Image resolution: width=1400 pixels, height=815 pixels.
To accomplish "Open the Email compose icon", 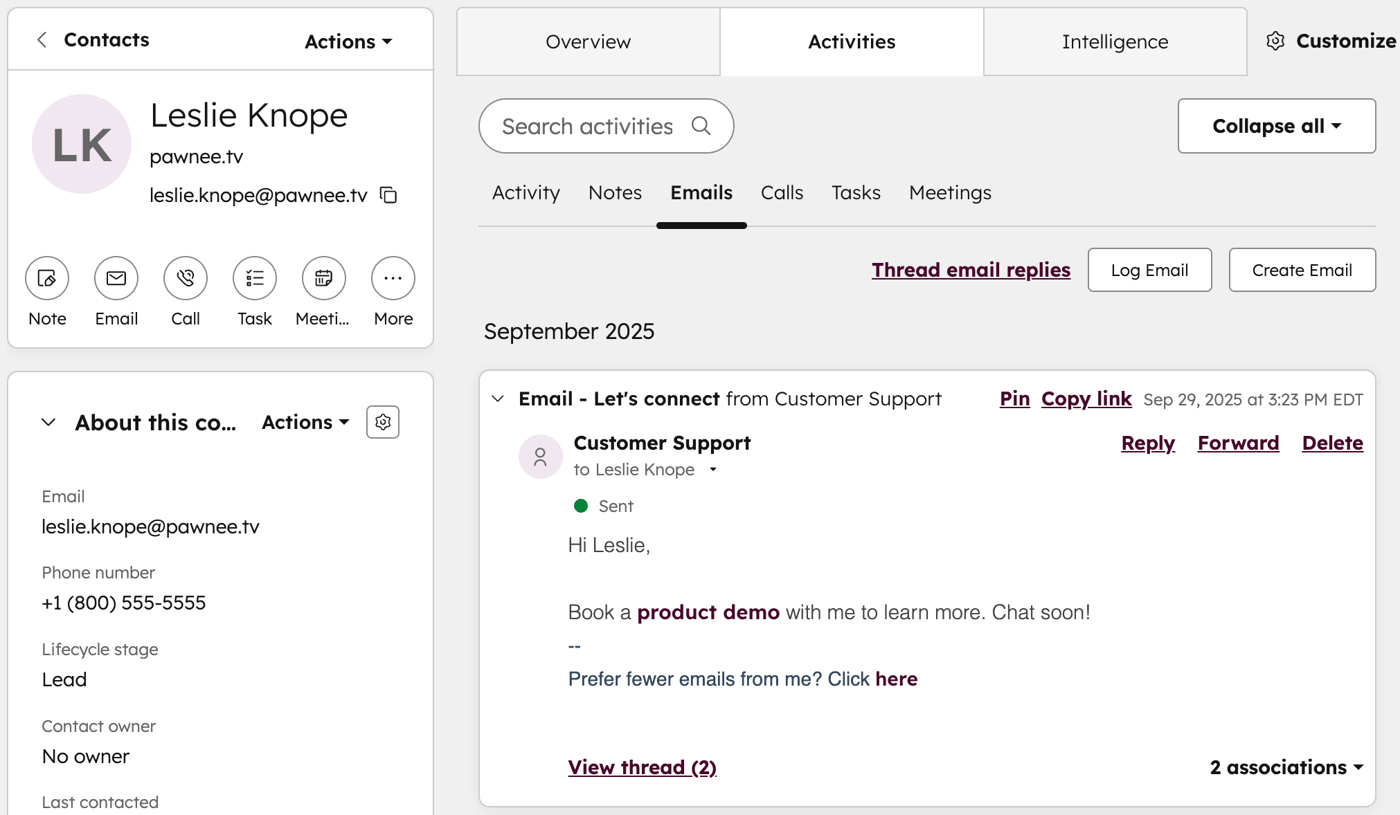I will pos(116,278).
